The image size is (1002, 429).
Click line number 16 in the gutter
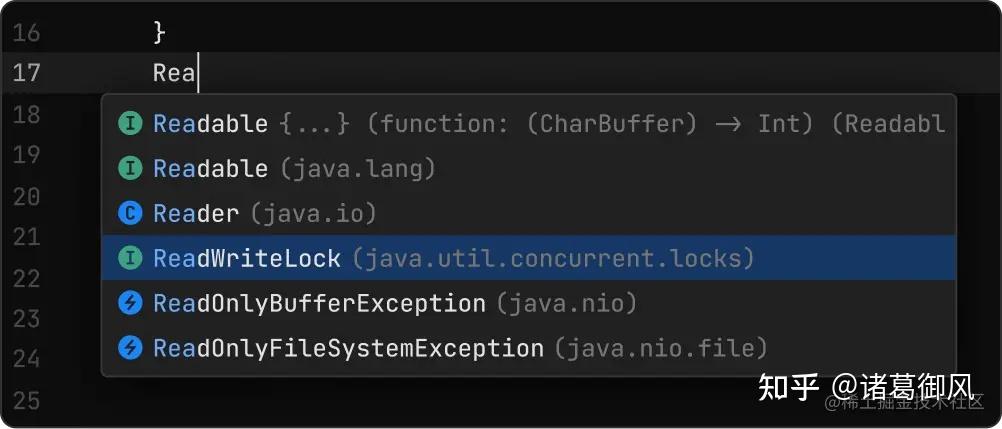[27, 32]
